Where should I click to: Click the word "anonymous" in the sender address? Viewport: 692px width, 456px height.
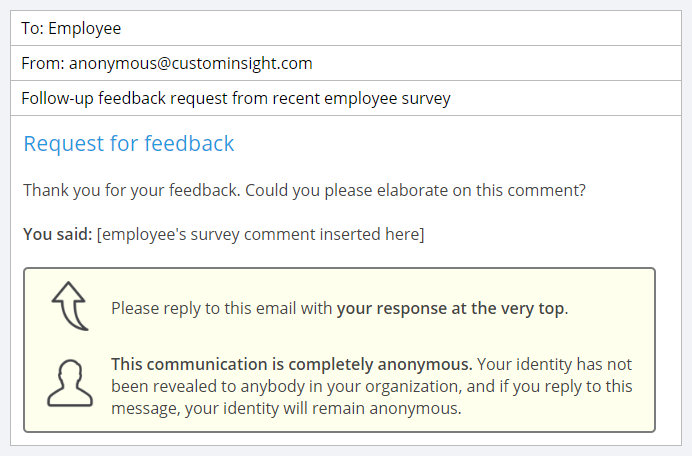tap(114, 63)
